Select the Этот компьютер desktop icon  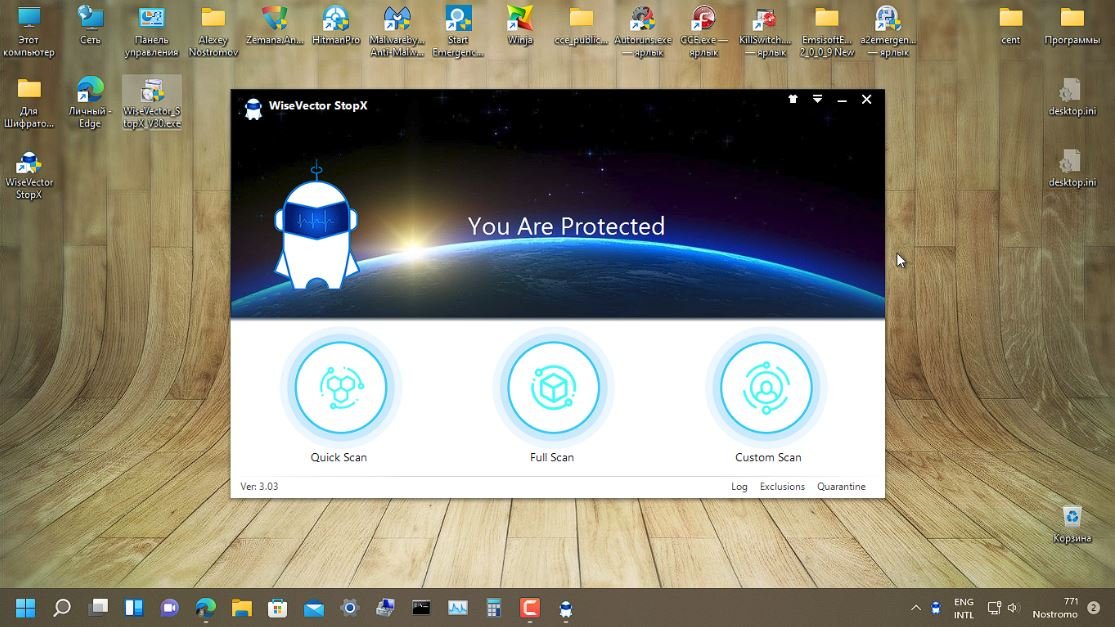28,31
